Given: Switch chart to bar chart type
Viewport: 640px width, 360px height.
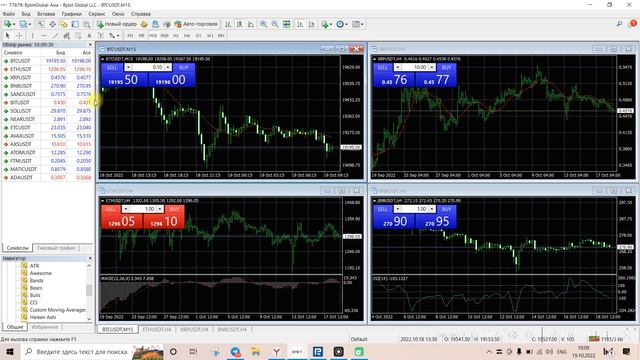Looking at the screenshot, I should pyautogui.click(x=228, y=24).
